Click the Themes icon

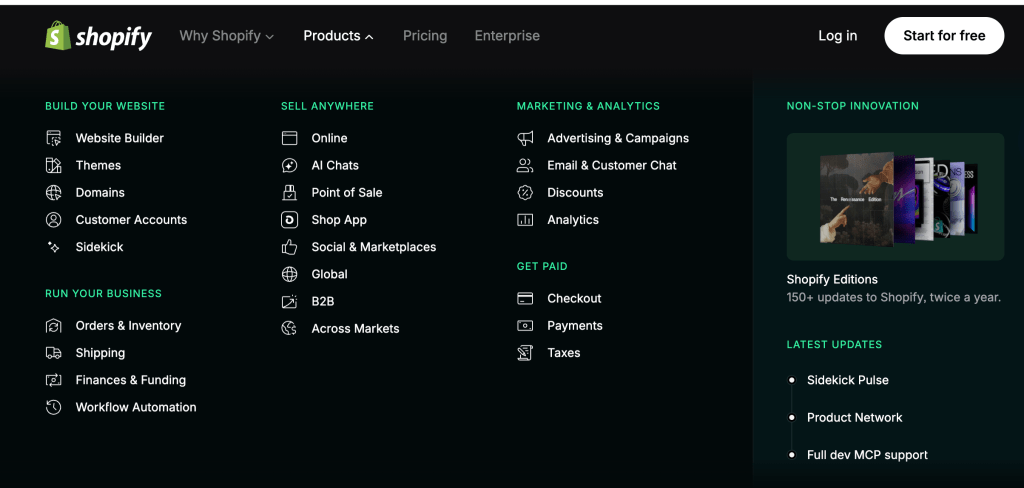pyautogui.click(x=54, y=165)
